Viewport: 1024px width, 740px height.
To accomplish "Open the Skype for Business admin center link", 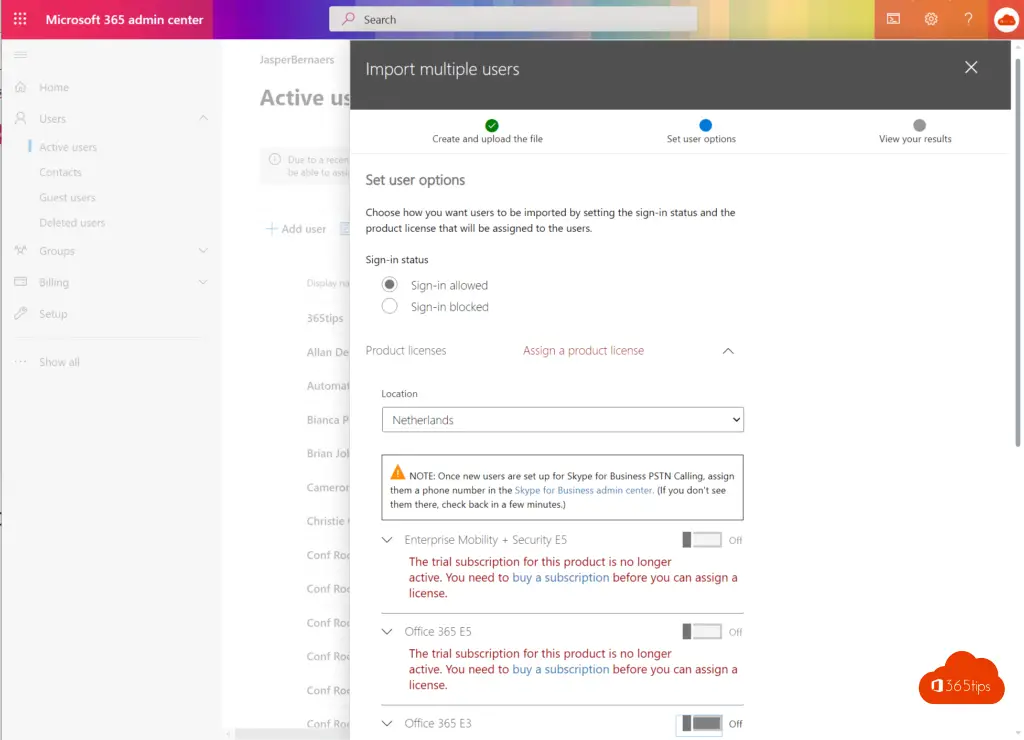I will (583, 490).
